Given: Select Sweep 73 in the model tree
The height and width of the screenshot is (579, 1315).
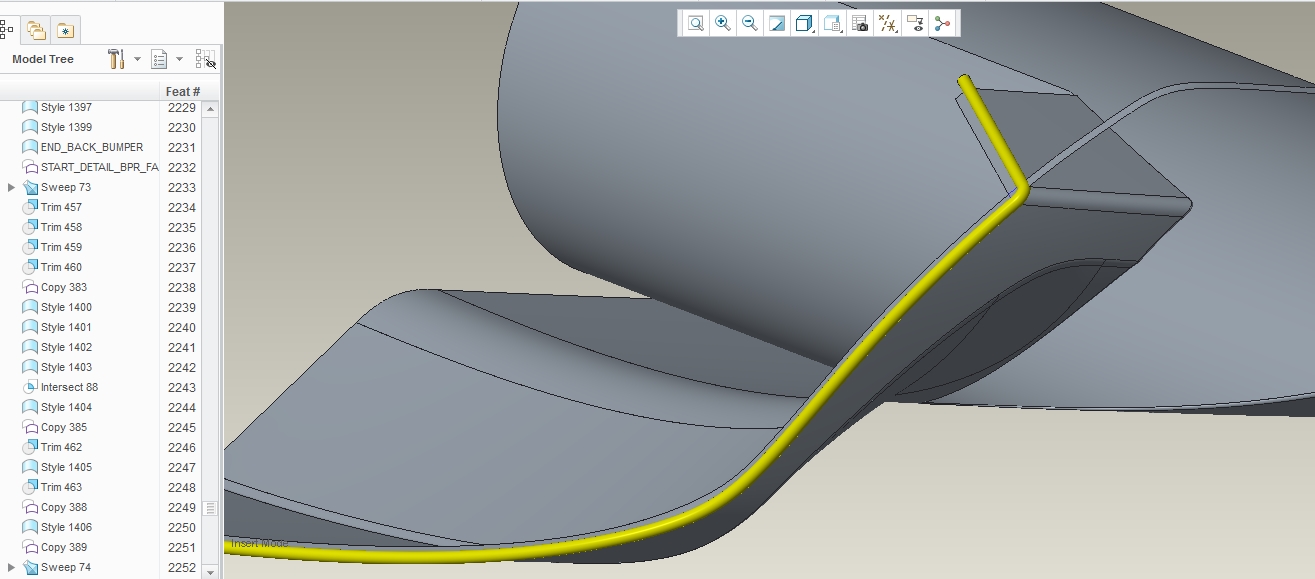Looking at the screenshot, I should (x=65, y=187).
